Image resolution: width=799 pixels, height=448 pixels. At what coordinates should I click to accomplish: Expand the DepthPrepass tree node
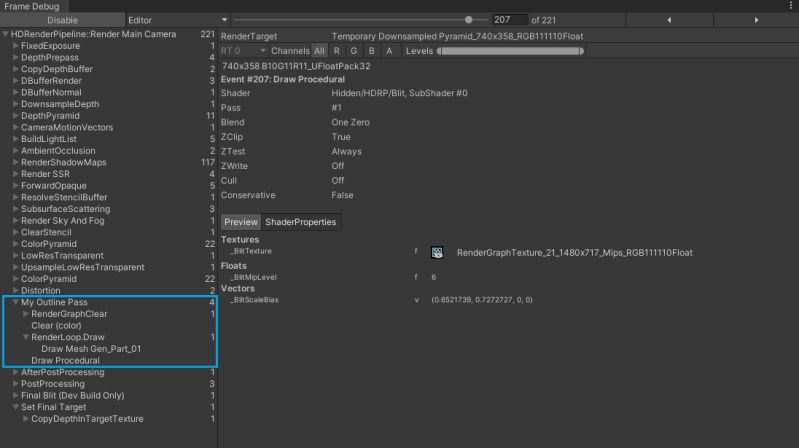16,58
